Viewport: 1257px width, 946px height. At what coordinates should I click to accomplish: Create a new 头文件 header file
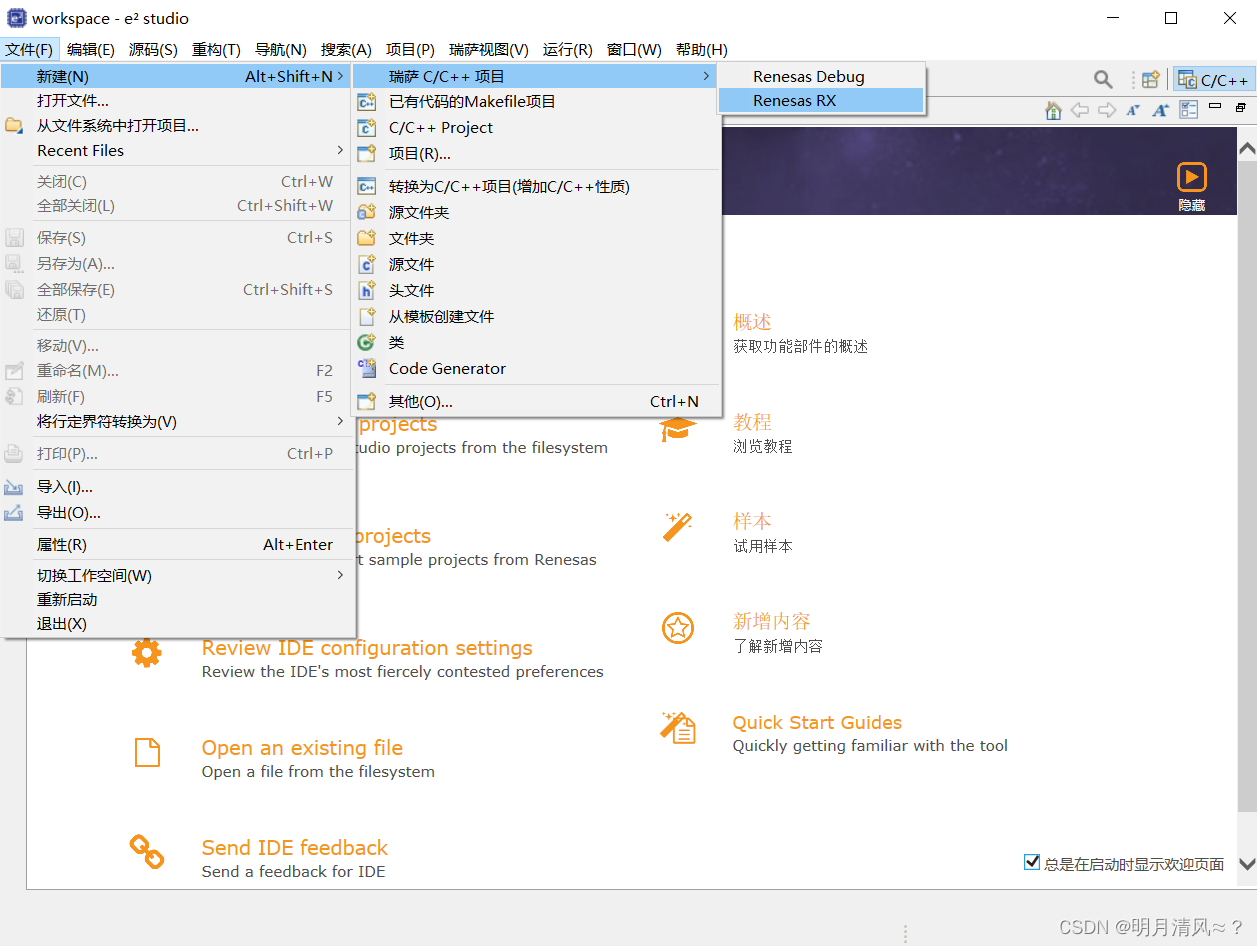pyautogui.click(x=537, y=290)
